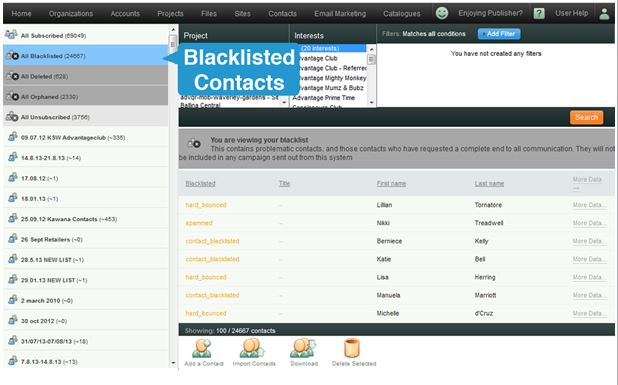Click the All Unsubscribed list icon
Viewport: 618px width, 385px height.
click(x=12, y=117)
